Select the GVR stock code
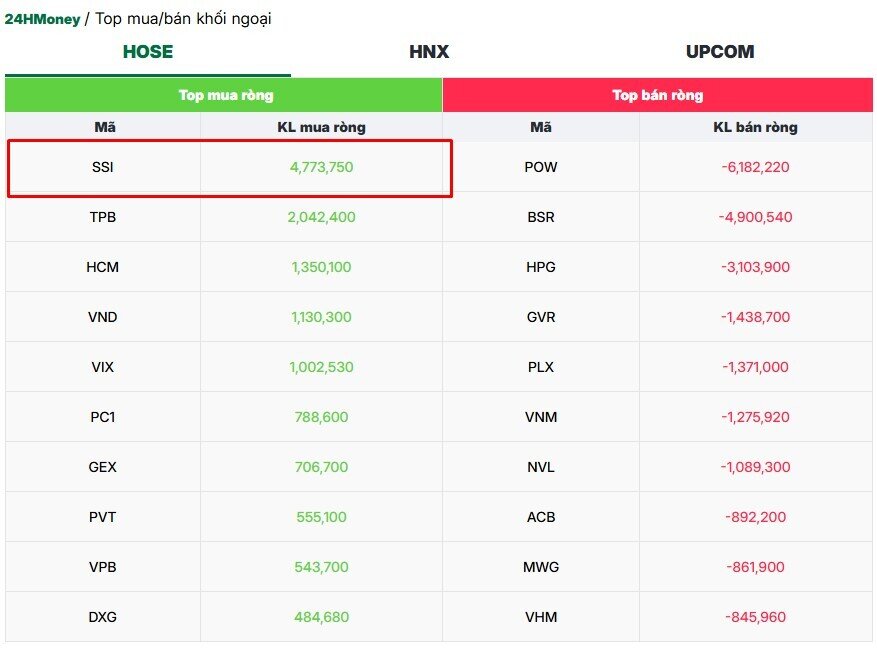The width and height of the screenshot is (877, 652). (541, 317)
